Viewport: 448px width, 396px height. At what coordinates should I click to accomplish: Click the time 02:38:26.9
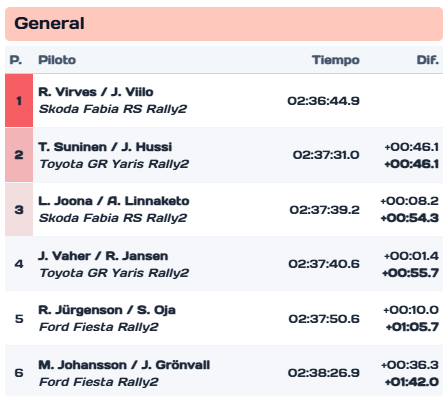[x=324, y=373]
